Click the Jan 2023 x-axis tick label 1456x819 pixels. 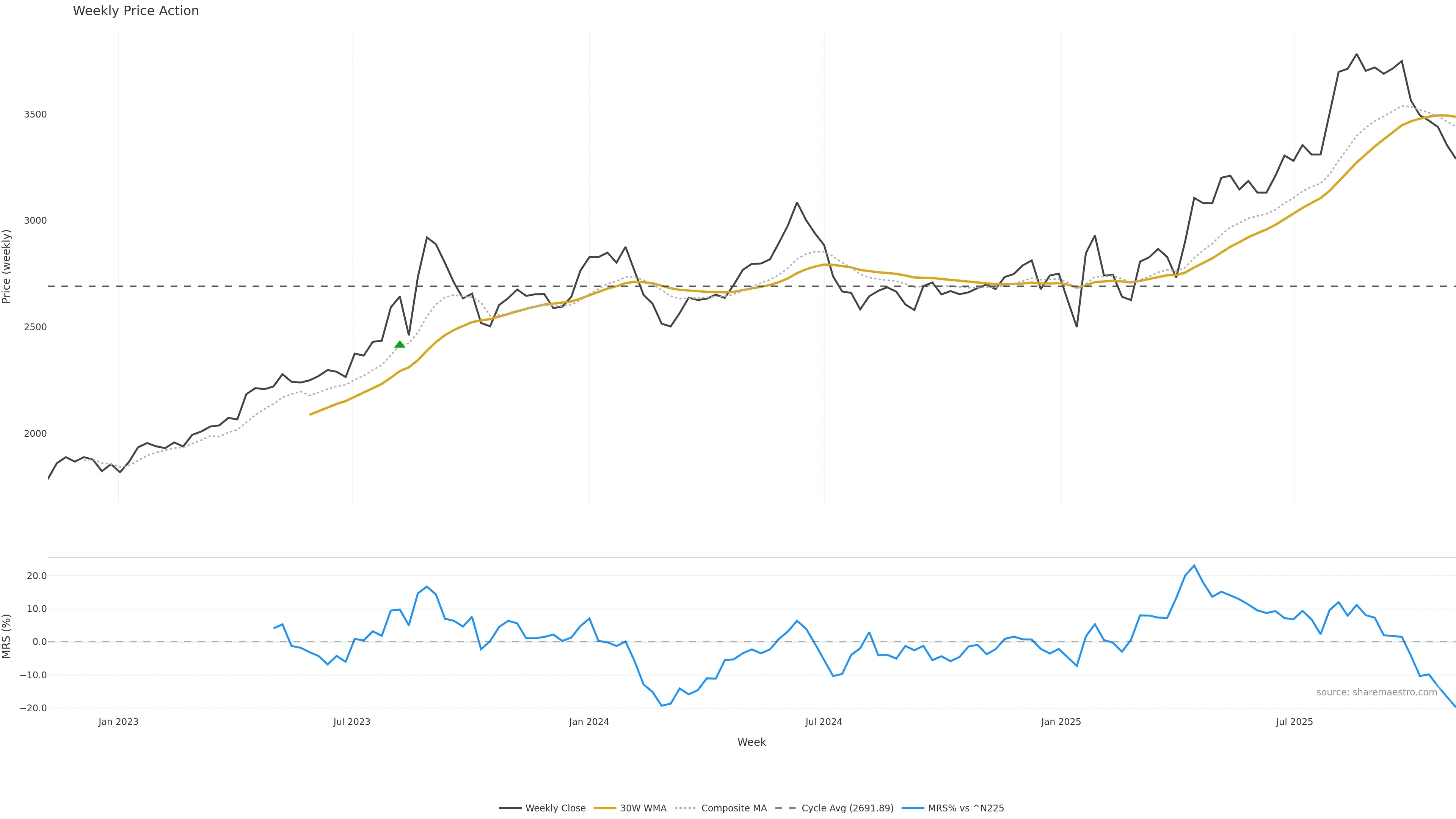point(118,722)
